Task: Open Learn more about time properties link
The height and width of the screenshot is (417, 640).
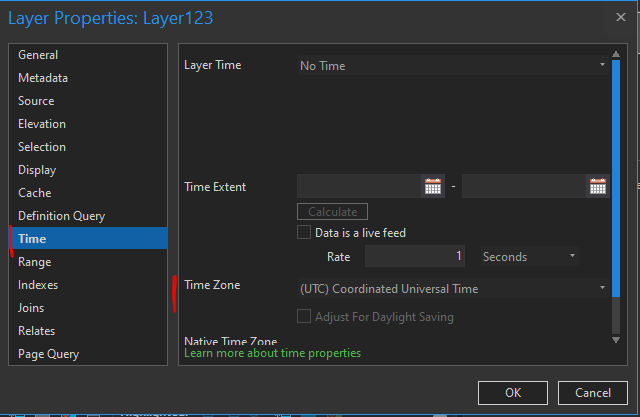Action: (272, 353)
